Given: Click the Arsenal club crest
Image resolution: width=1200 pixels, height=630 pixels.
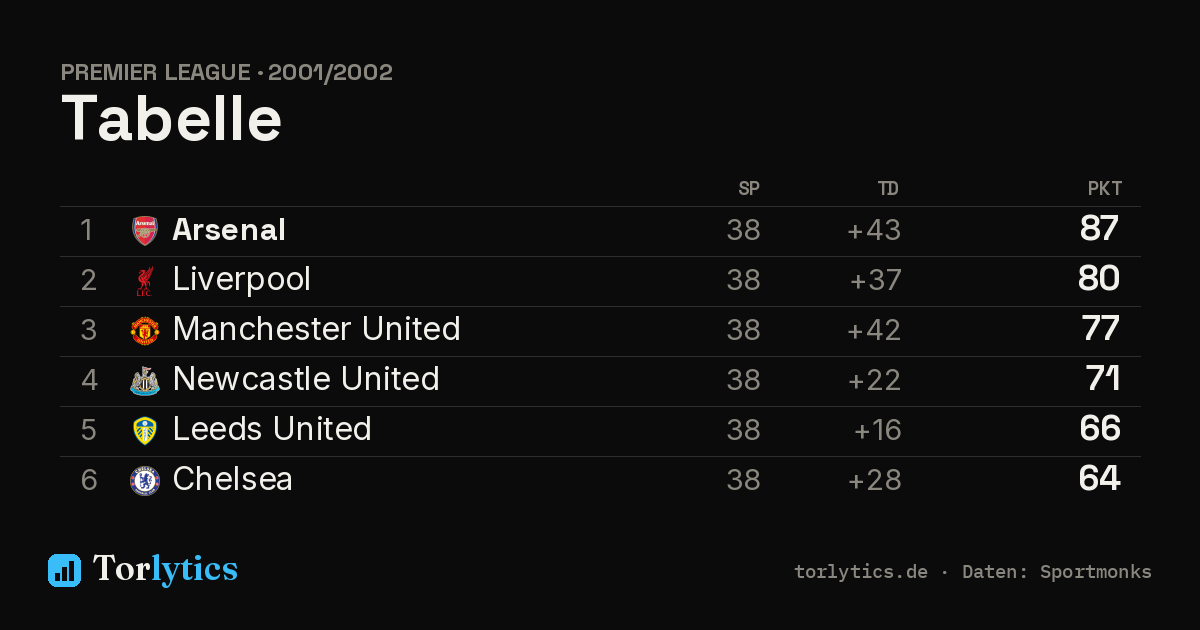Looking at the screenshot, I should pyautogui.click(x=145, y=231).
